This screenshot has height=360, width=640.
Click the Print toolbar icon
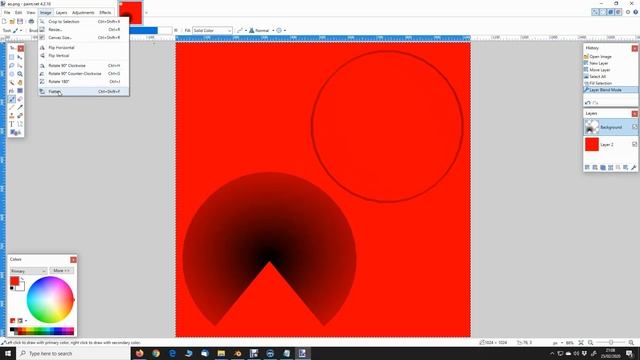31,21
